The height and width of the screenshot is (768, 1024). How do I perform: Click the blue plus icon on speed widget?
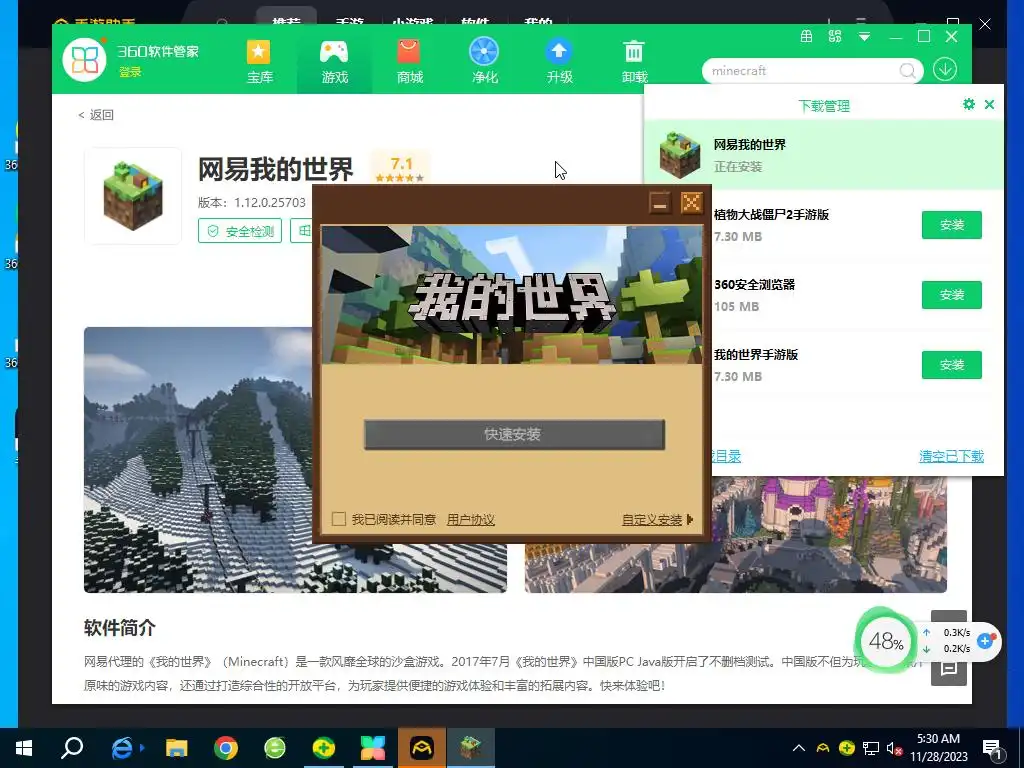[985, 641]
